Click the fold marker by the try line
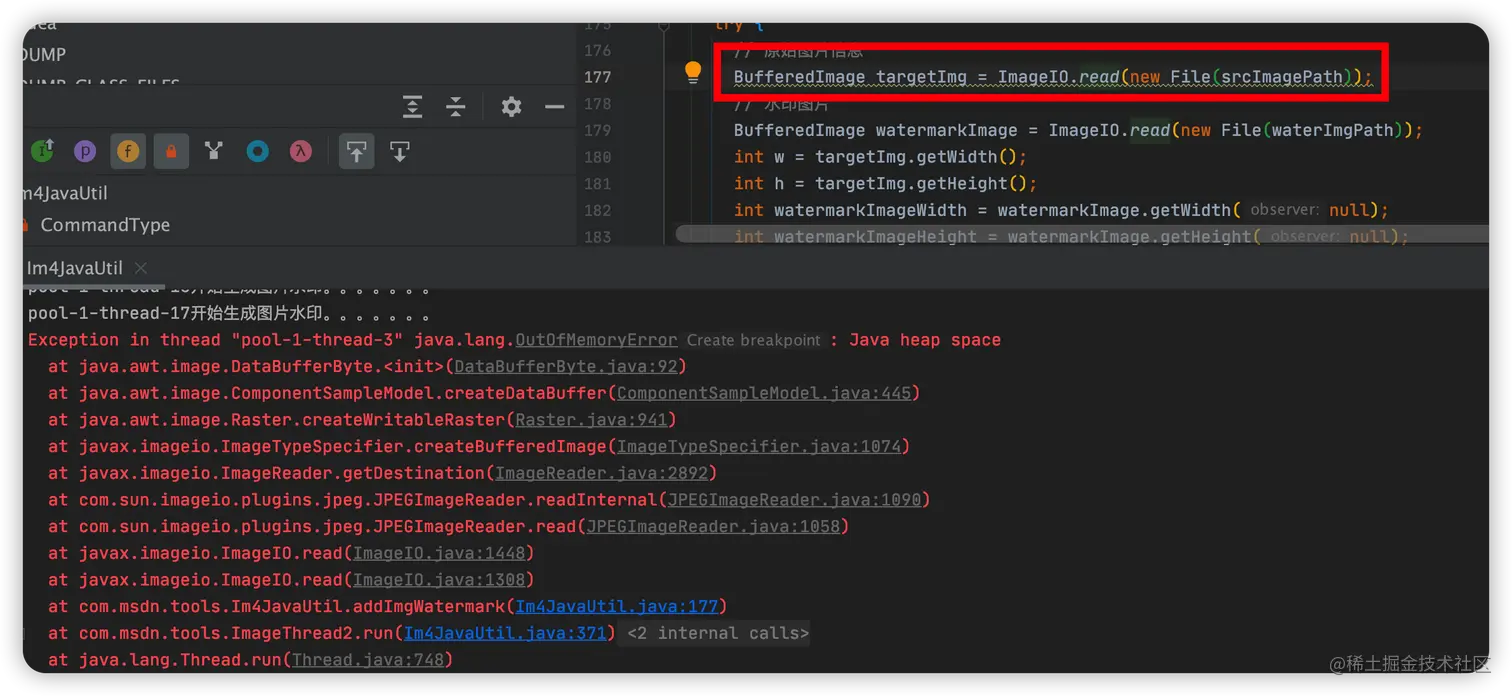This screenshot has height=696, width=1512. click(663, 27)
